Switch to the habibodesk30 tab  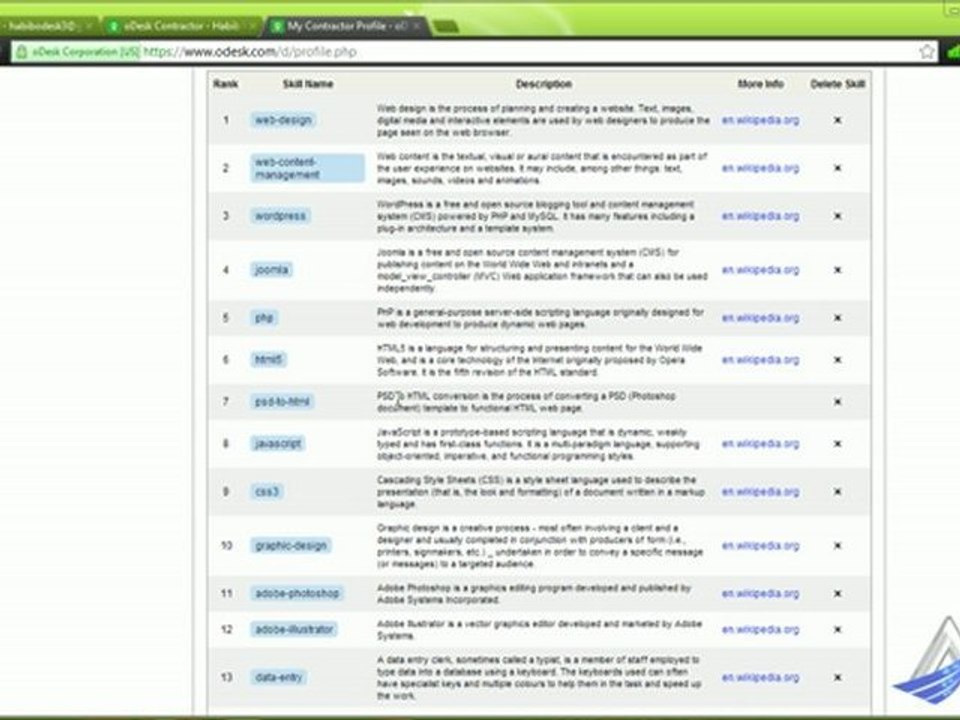coord(48,26)
